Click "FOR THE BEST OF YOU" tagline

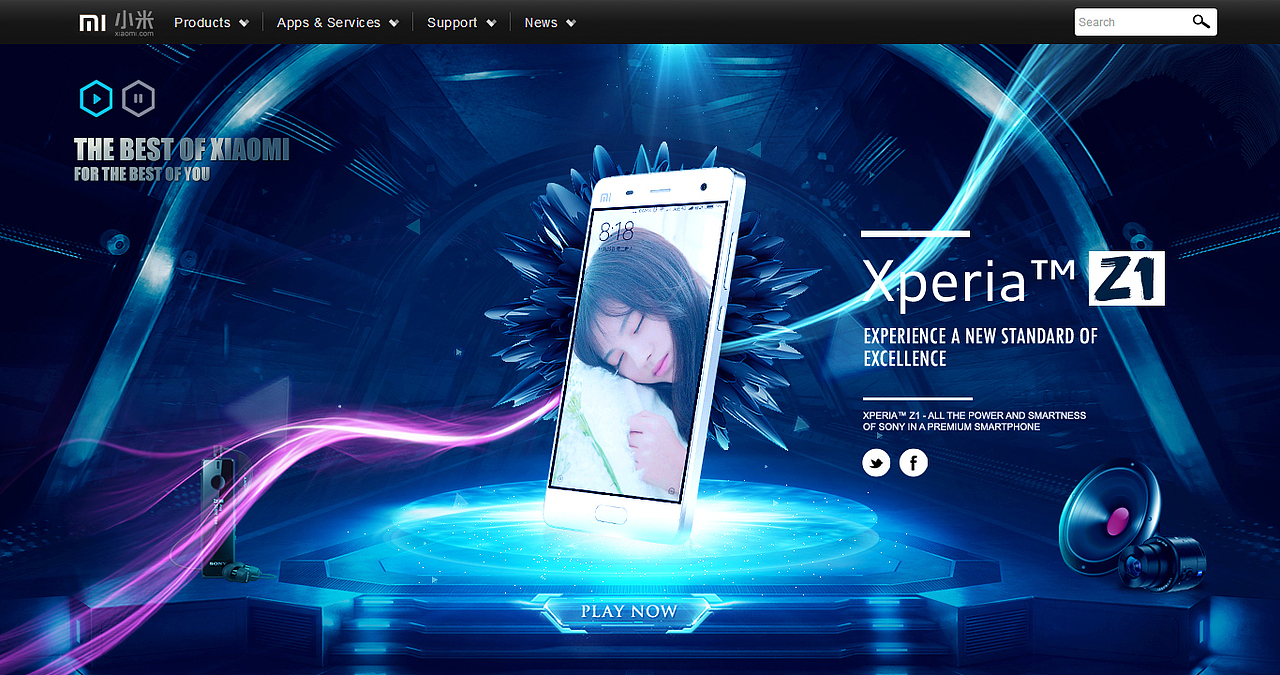(142, 174)
